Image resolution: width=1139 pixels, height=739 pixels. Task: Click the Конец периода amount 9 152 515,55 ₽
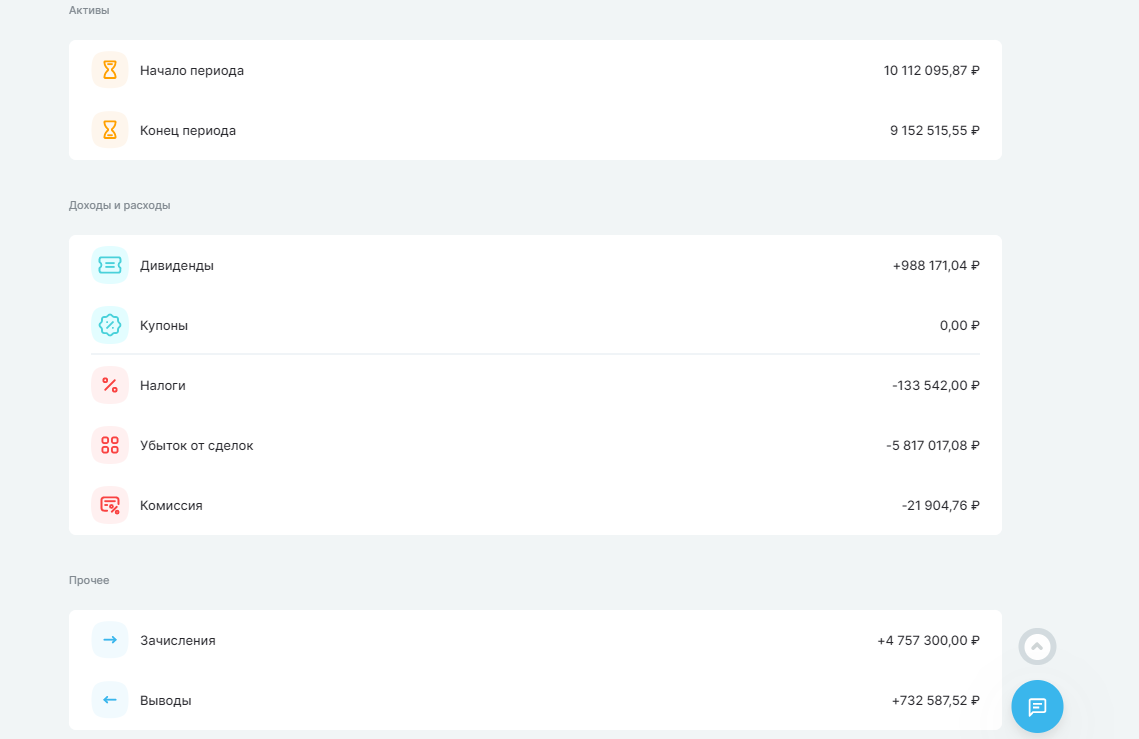[x=935, y=131]
